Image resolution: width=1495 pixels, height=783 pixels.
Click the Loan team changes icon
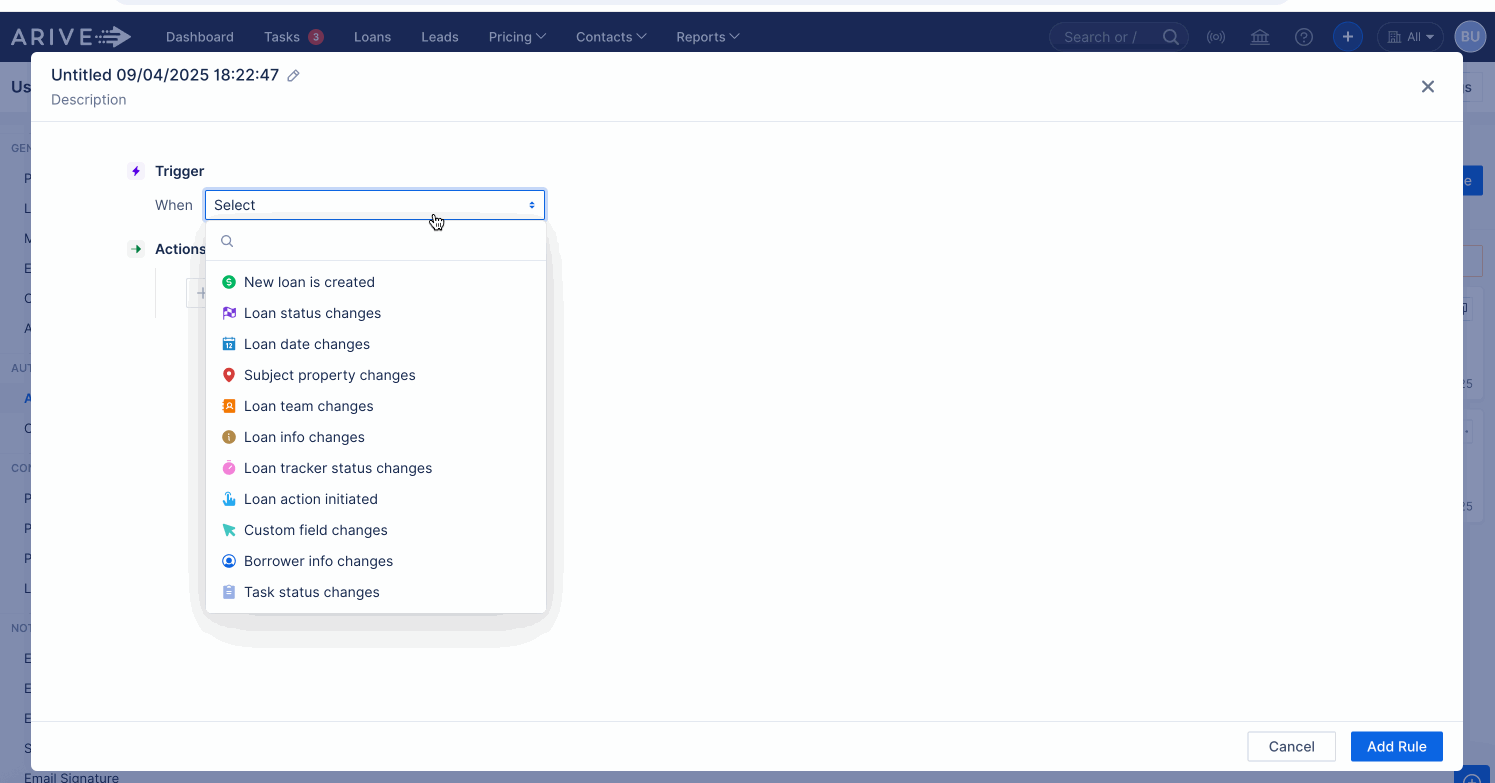click(x=229, y=406)
